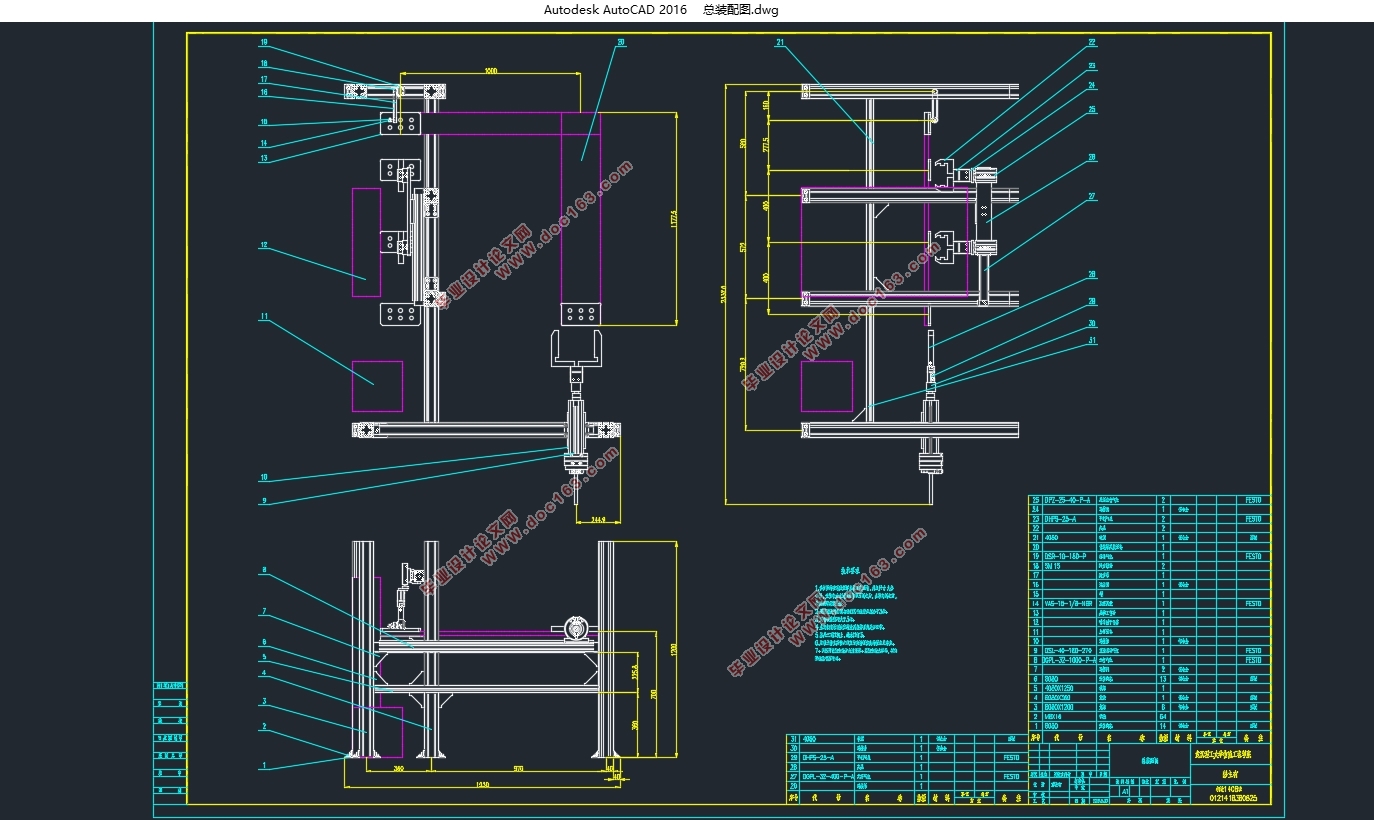Pick callout number 21 in the top-right view

tap(780, 43)
